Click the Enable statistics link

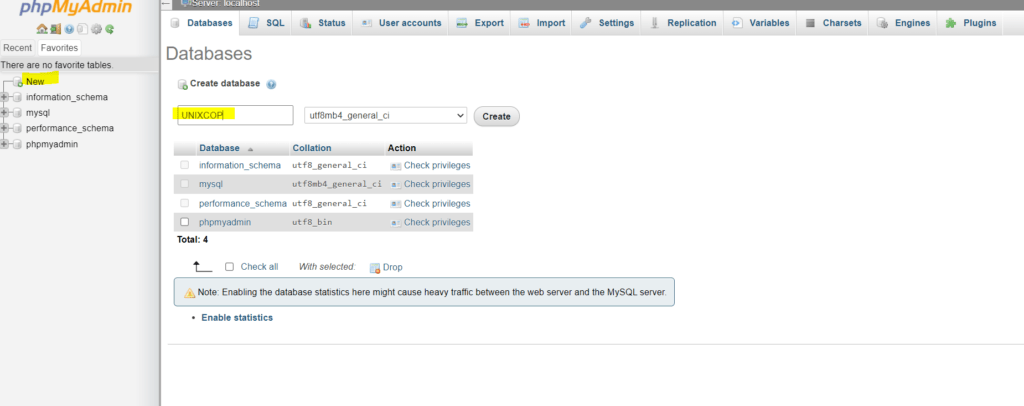click(237, 318)
